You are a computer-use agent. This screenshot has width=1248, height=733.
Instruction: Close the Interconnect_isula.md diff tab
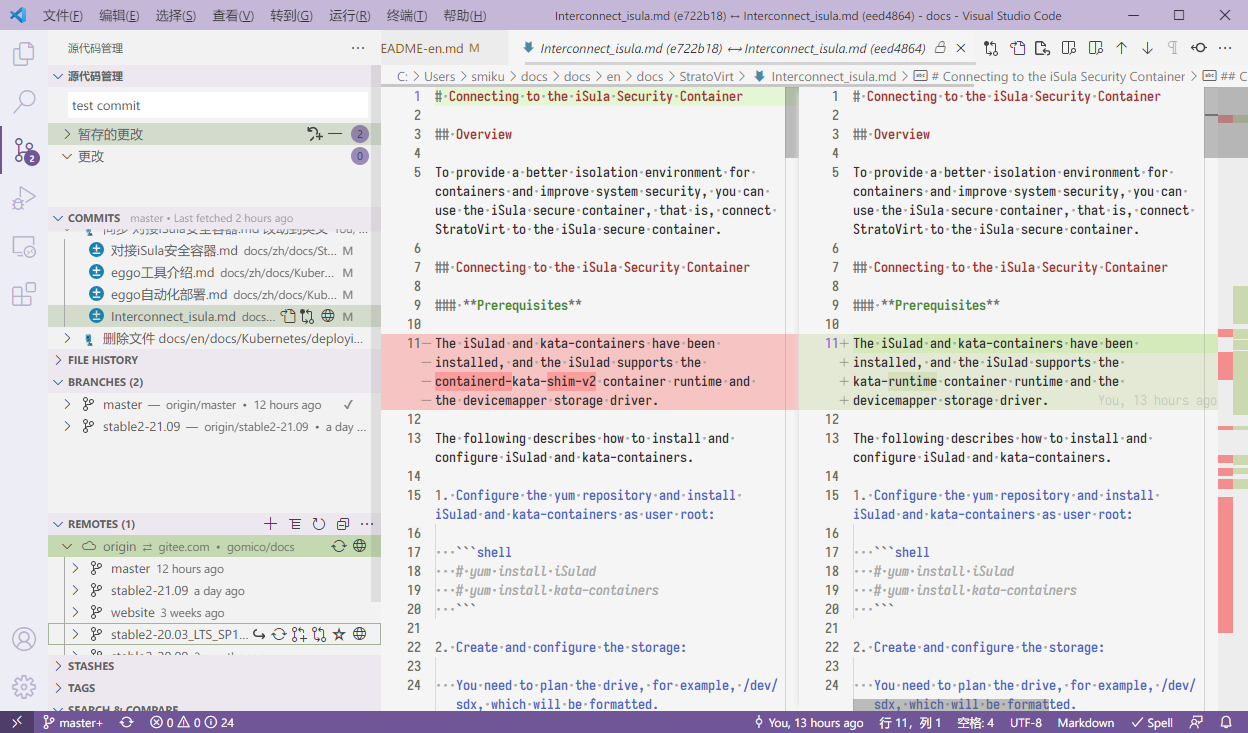coord(961,48)
